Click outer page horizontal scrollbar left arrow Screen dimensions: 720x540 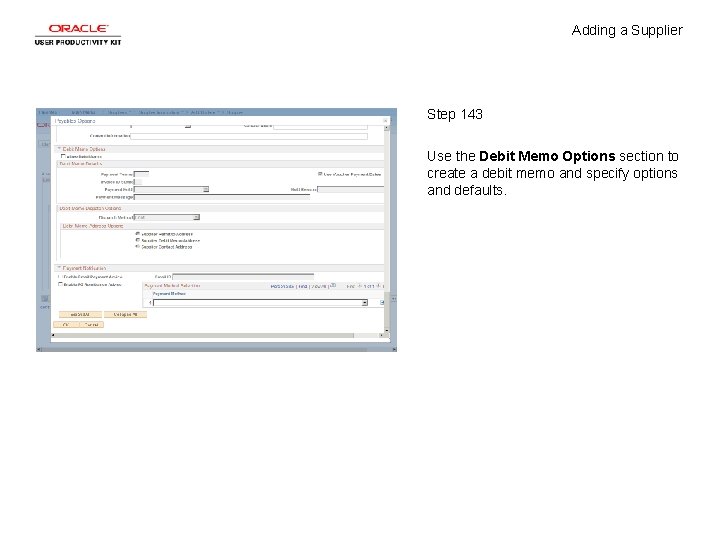[x=39, y=349]
